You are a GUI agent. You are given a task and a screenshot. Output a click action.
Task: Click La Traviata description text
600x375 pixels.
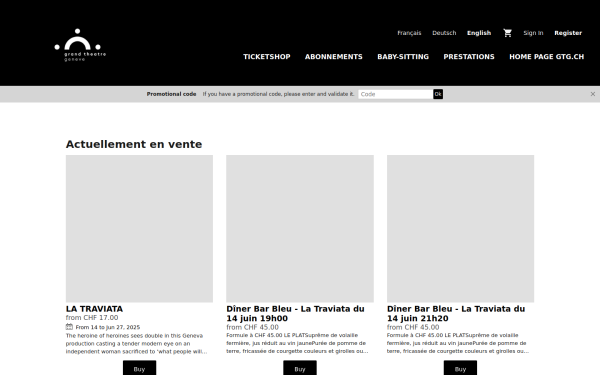(x=136, y=344)
